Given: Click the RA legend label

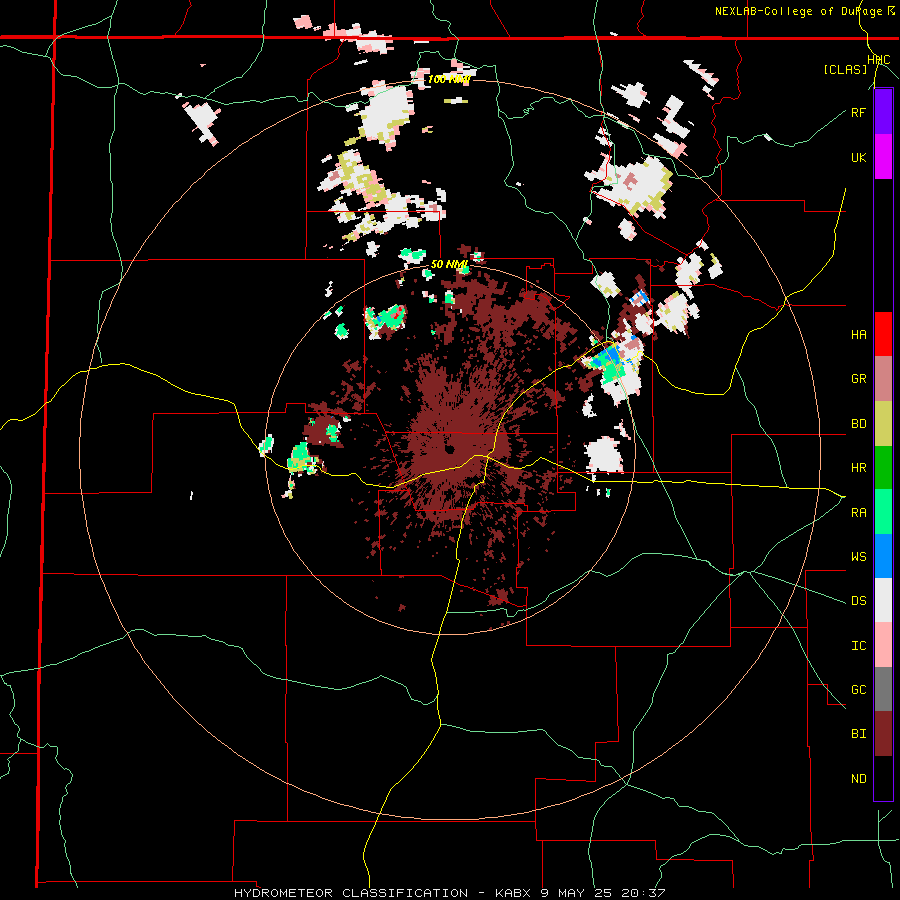Looking at the screenshot, I should (858, 513).
